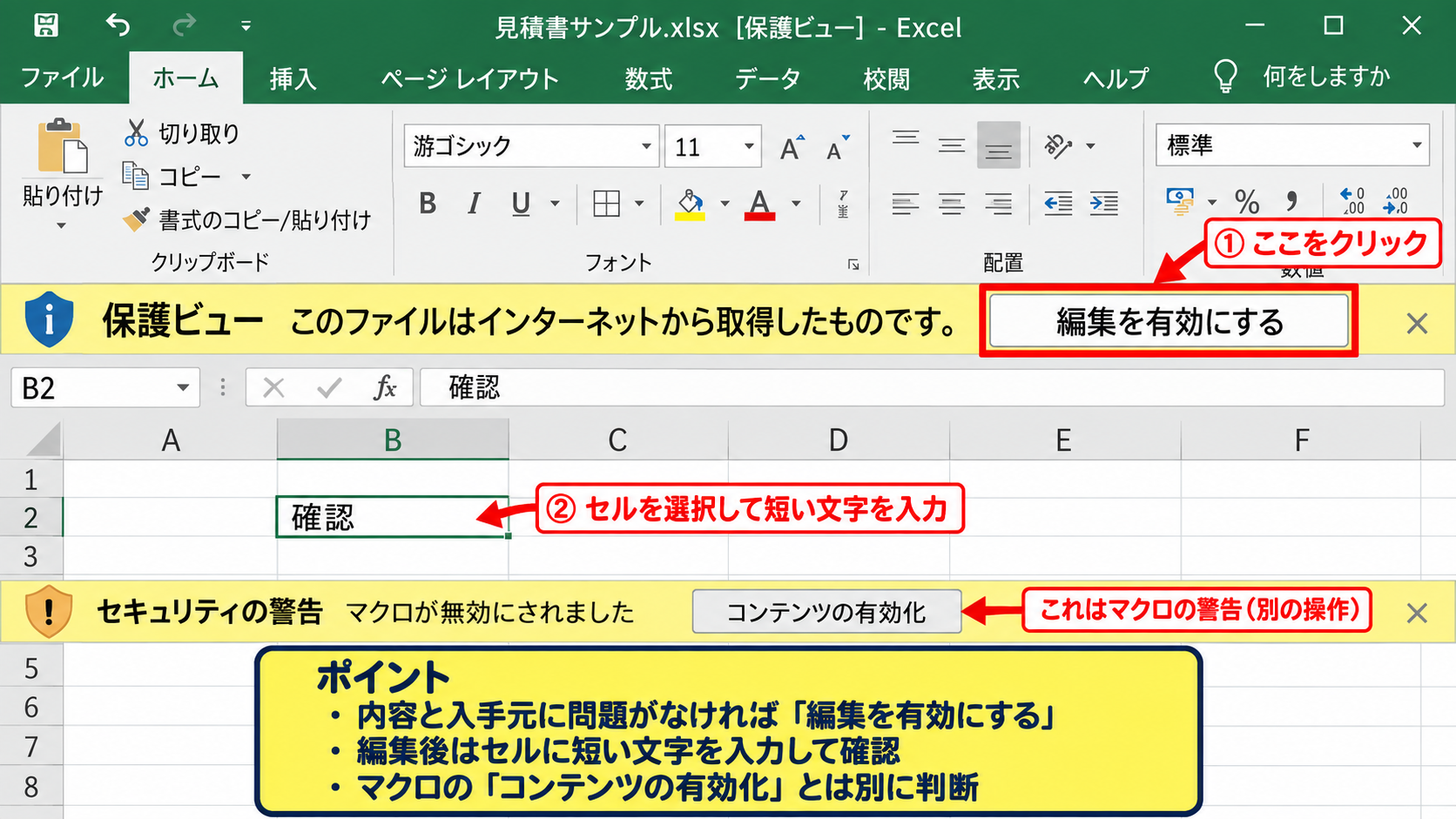Click the phonetic guide (ふりがな) icon
Viewport: 1456px width, 819px height.
843,204
